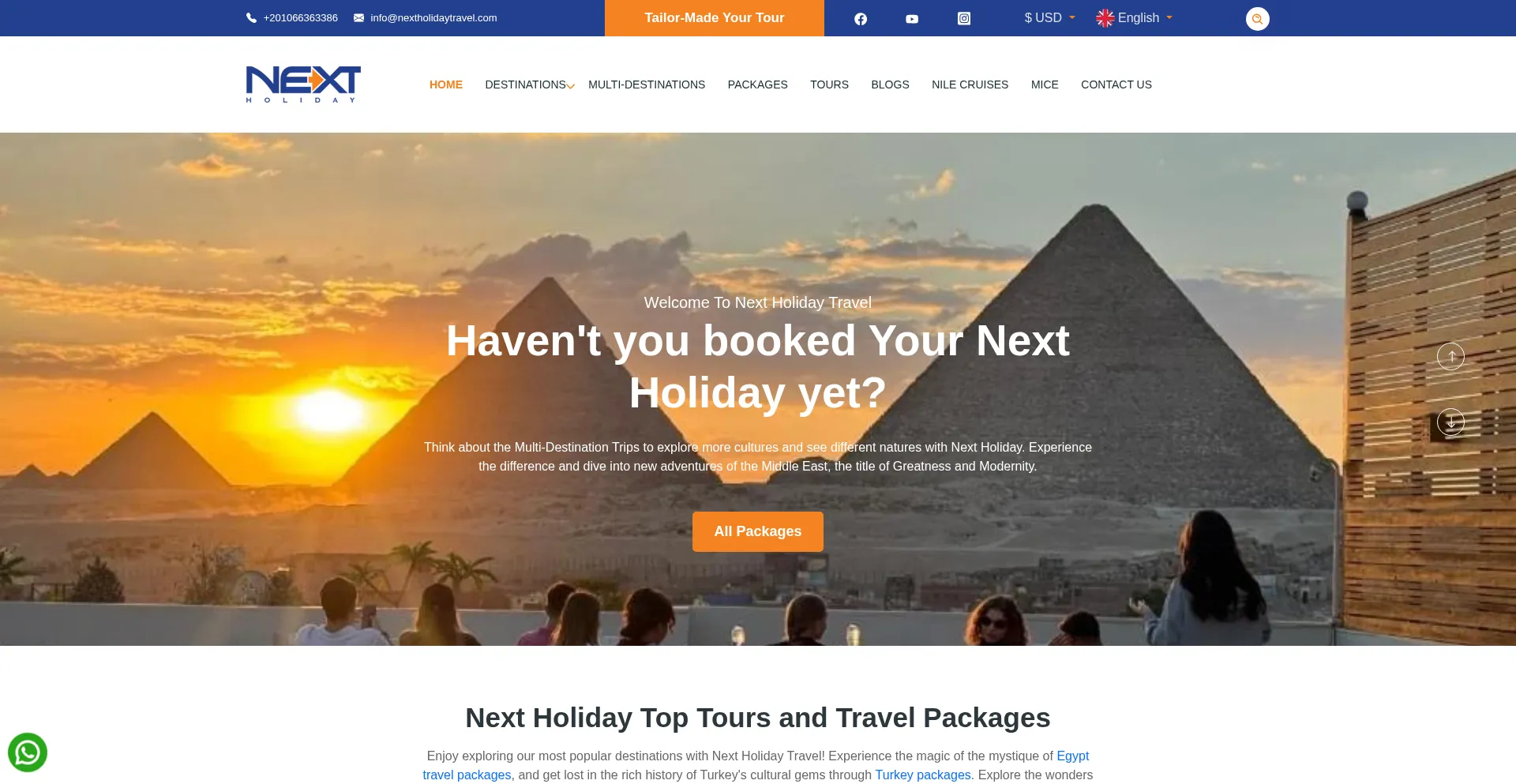The height and width of the screenshot is (784, 1516).
Task: Click the phone number +201066363386
Action: (x=300, y=17)
